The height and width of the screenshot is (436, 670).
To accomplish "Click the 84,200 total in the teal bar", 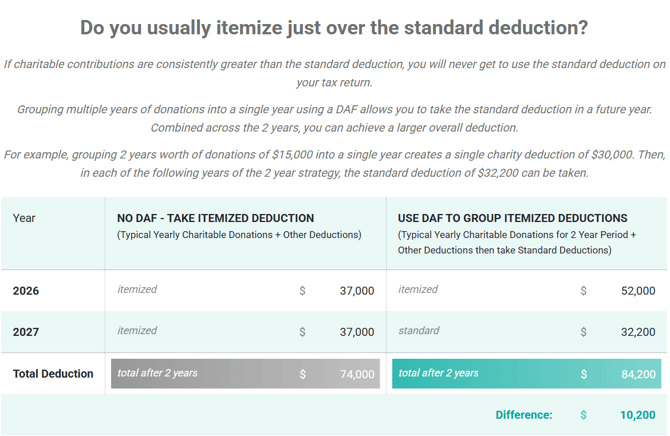I will tap(638, 374).
